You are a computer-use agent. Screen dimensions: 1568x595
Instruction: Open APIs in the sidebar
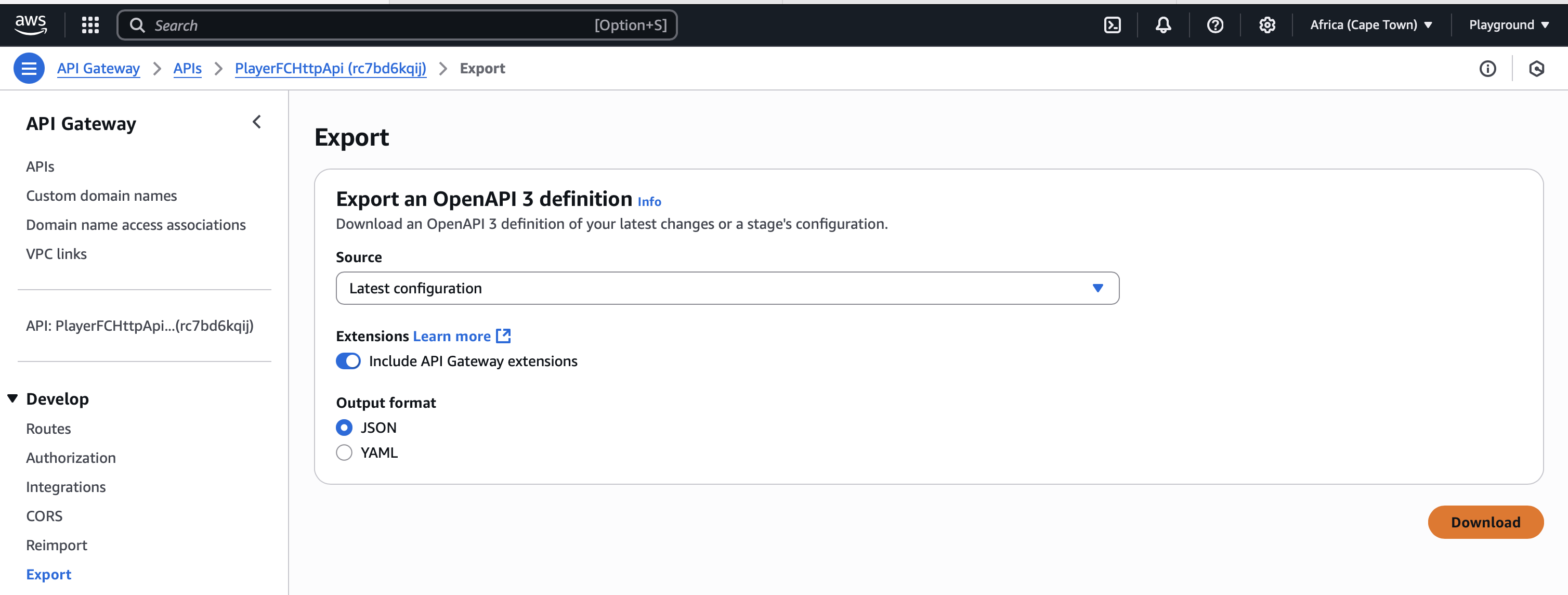pos(40,166)
